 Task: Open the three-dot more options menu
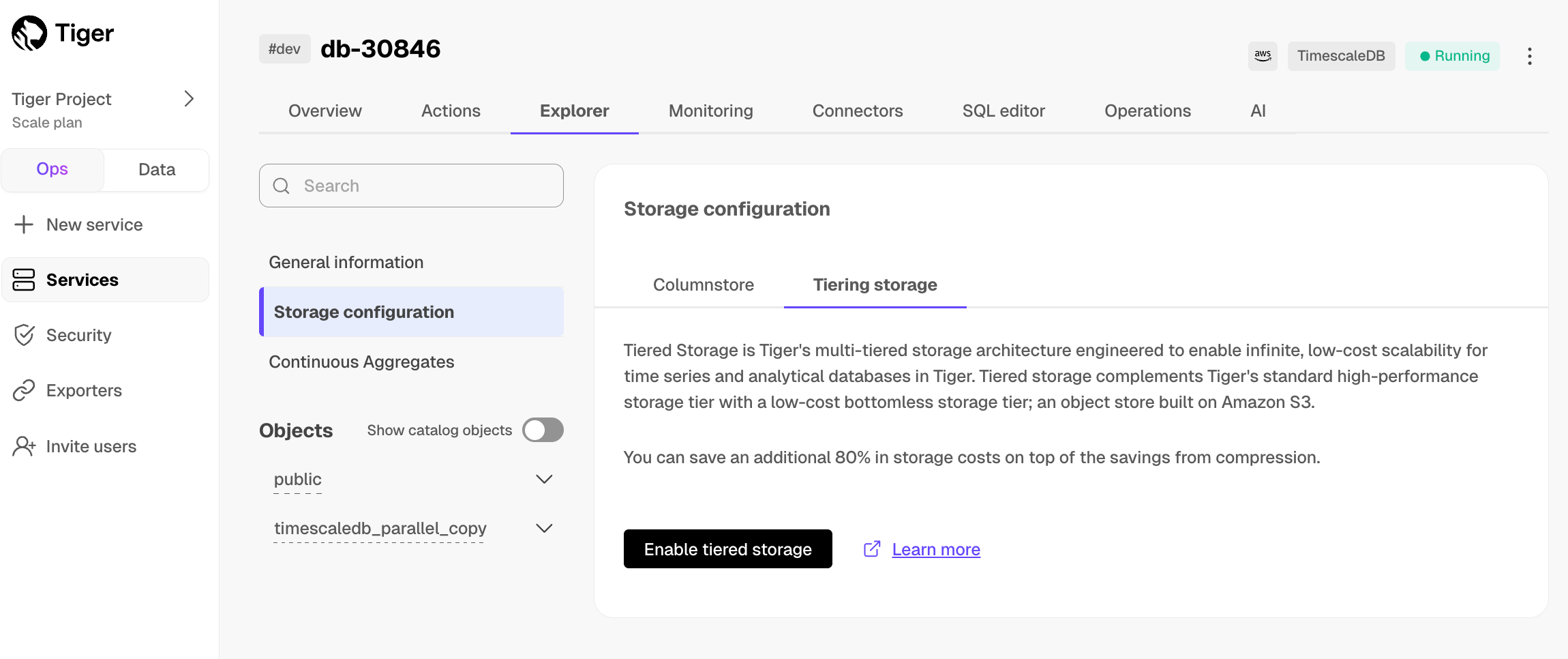[x=1529, y=56]
